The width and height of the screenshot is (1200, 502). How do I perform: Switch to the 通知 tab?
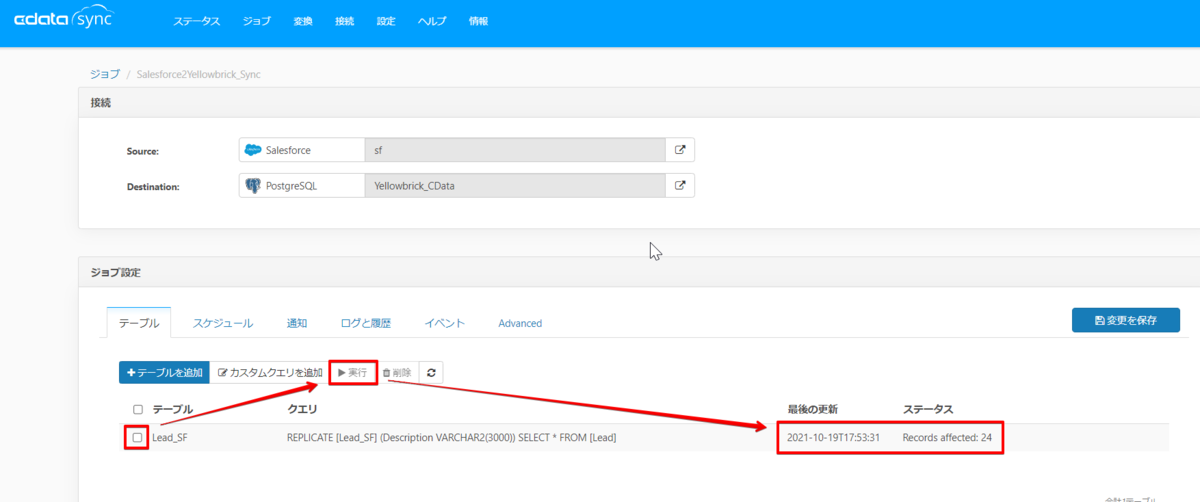click(x=297, y=323)
